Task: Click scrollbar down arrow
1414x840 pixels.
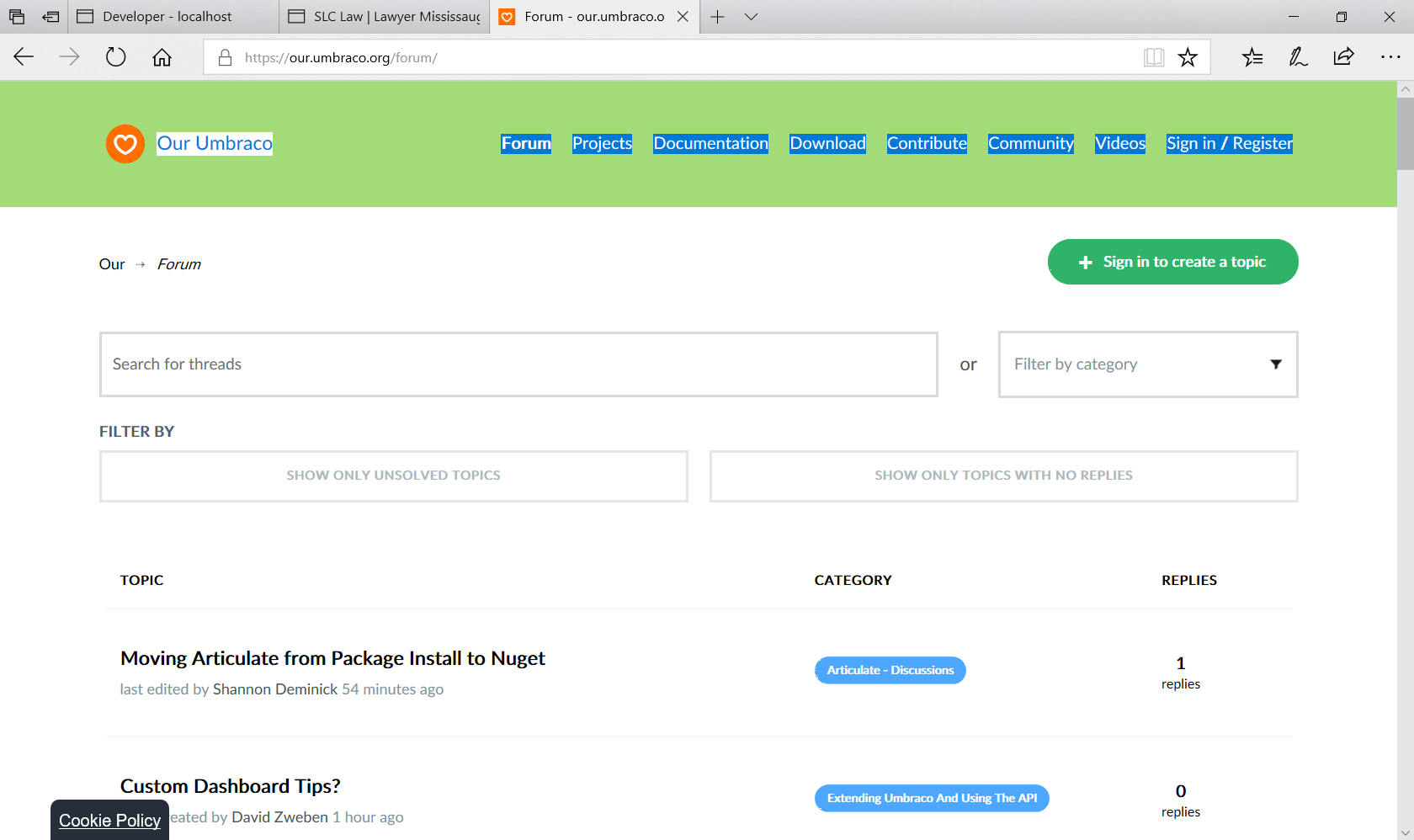Action: 1405,833
